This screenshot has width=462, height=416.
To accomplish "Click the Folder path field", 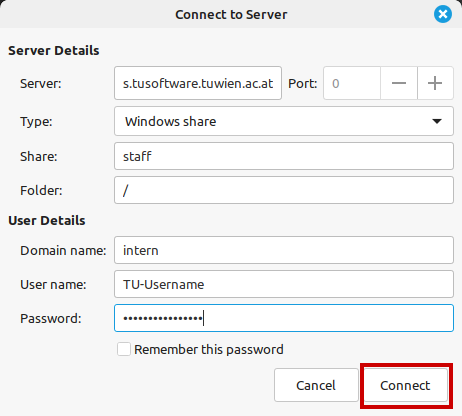I will 284,190.
